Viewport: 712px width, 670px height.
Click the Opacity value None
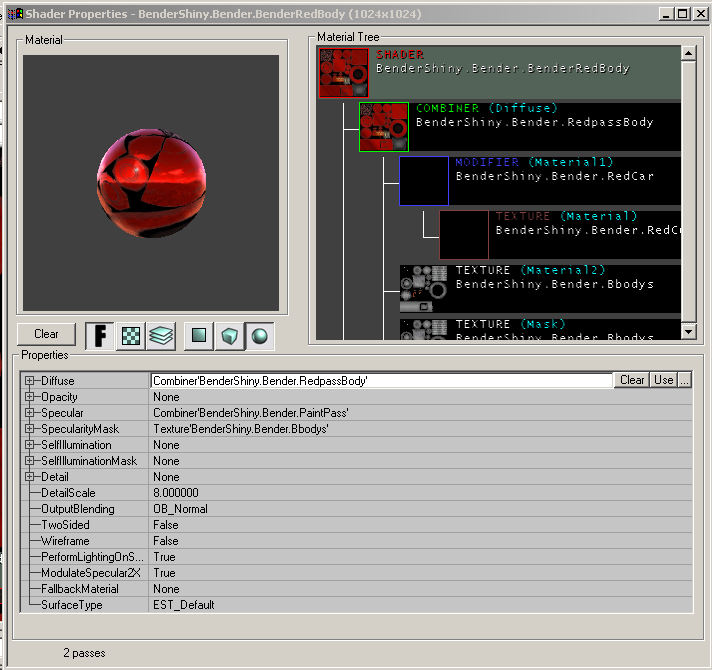(x=166, y=397)
